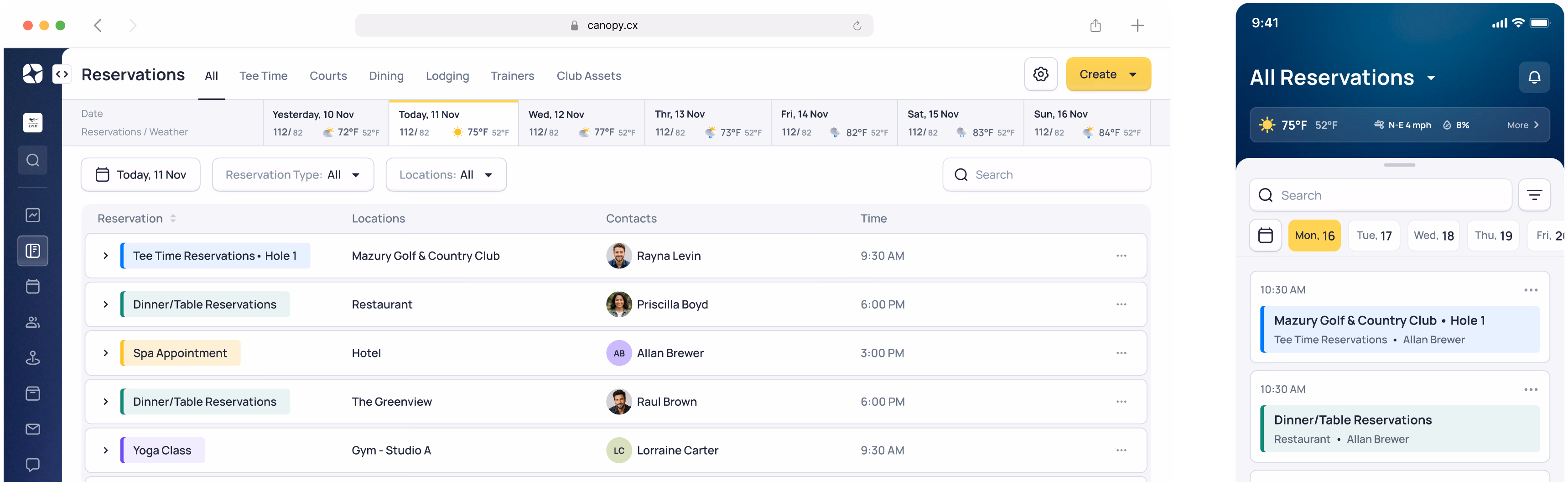The height and width of the screenshot is (482, 1568).
Task: Click the desktop Search reservations field
Action: pyautogui.click(x=1046, y=175)
